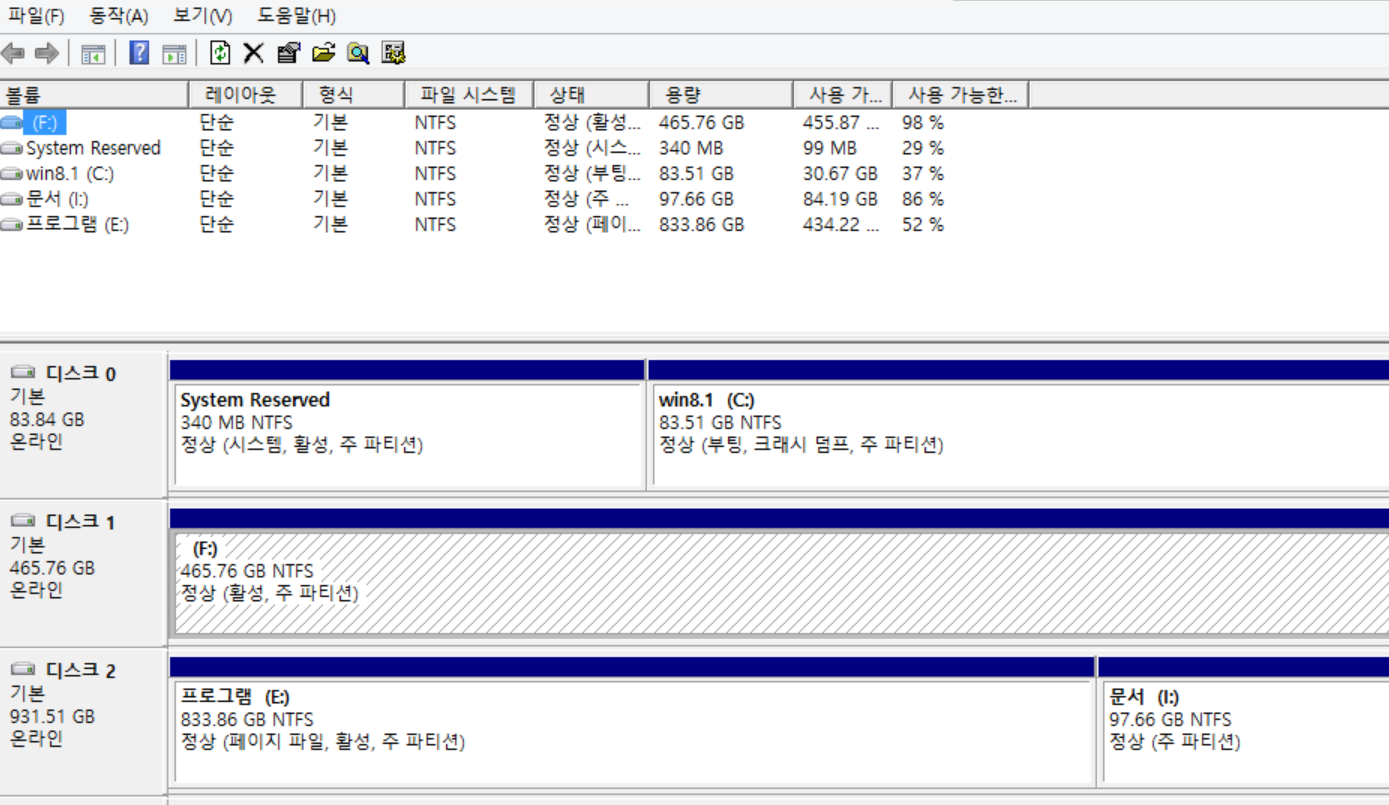Click the disk icon next to 디스크 1

click(x=23, y=521)
